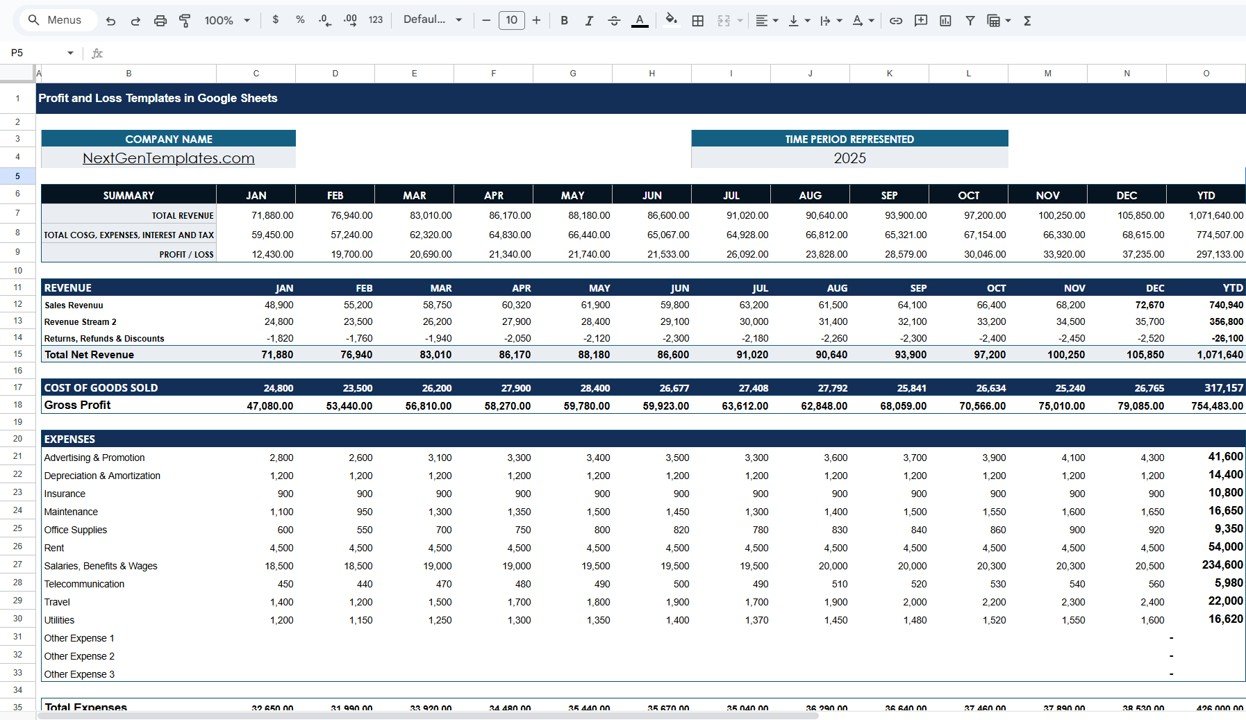This screenshot has width=1246, height=720.
Task: Increase decimal places for selection
Action: click(x=348, y=20)
